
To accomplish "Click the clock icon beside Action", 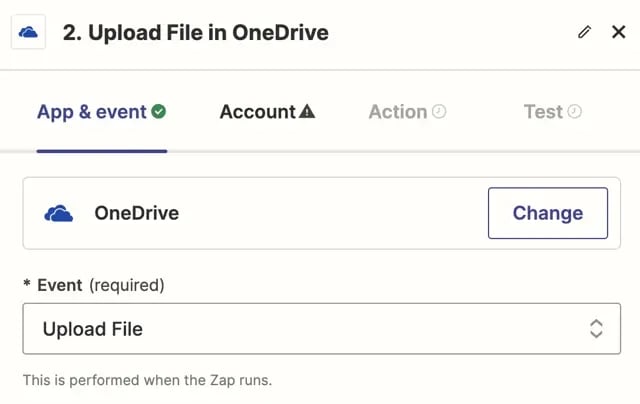I will tap(439, 111).
